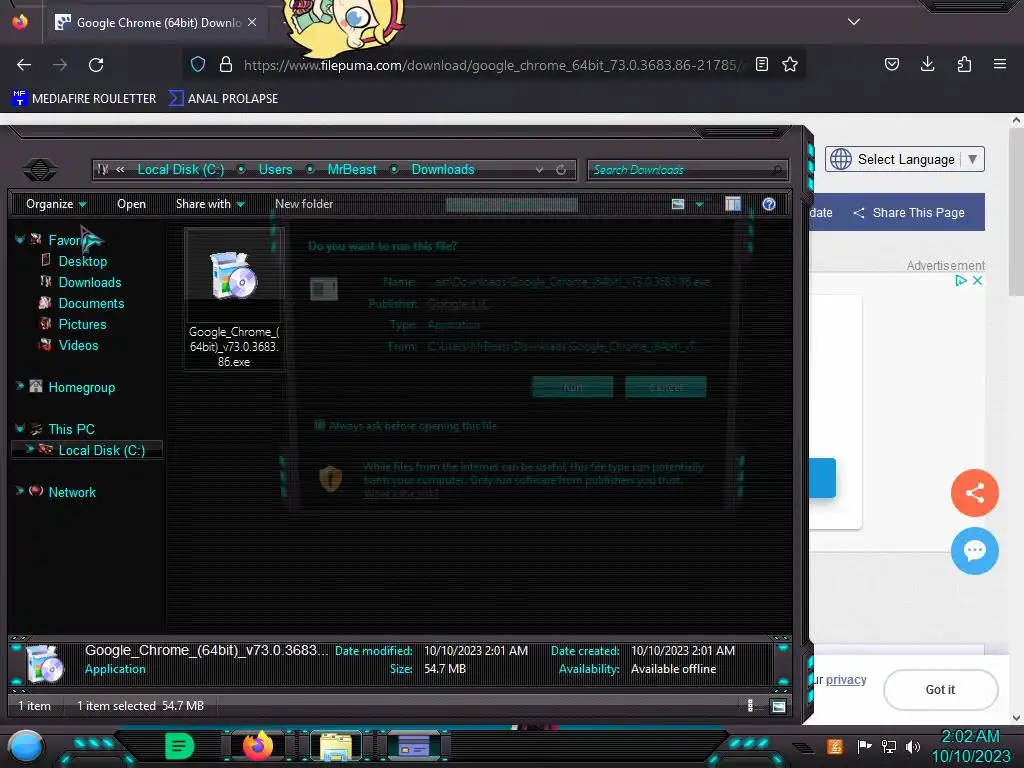Open the MEDIAFIRE ROULETTER bookmark
The width and height of the screenshot is (1024, 768).
click(84, 99)
